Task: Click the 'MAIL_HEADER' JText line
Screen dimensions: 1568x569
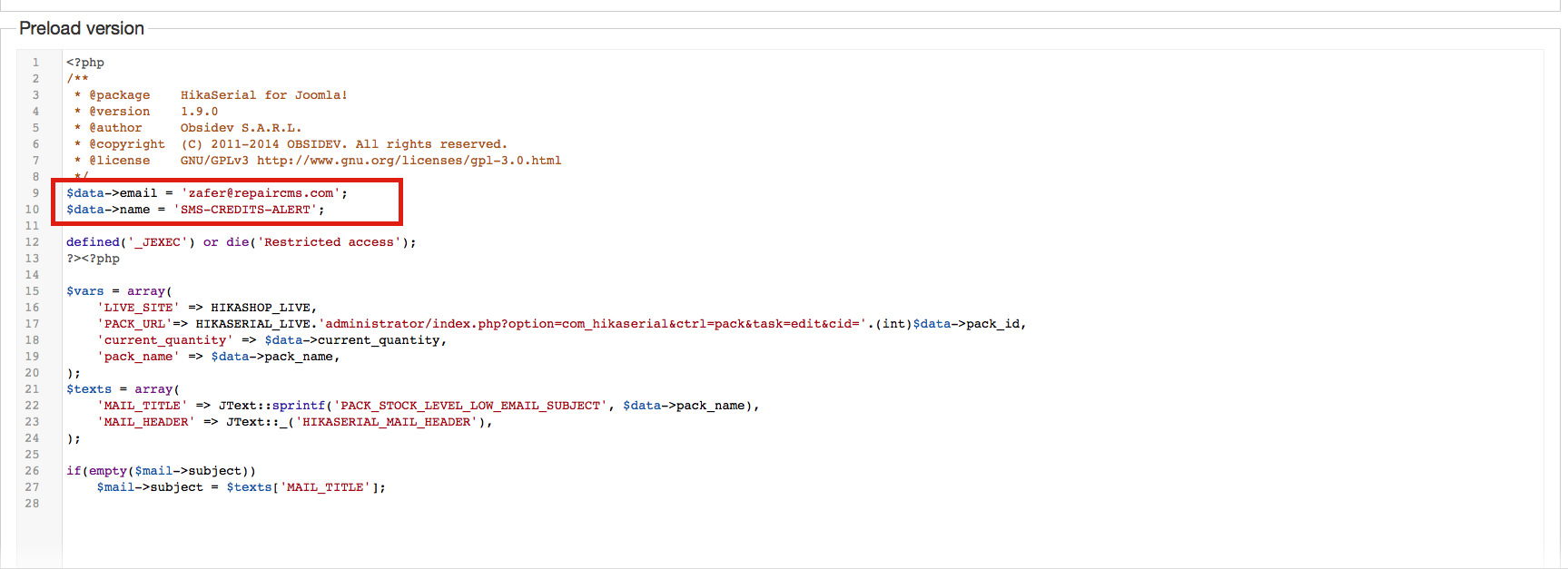Action: click(295, 422)
